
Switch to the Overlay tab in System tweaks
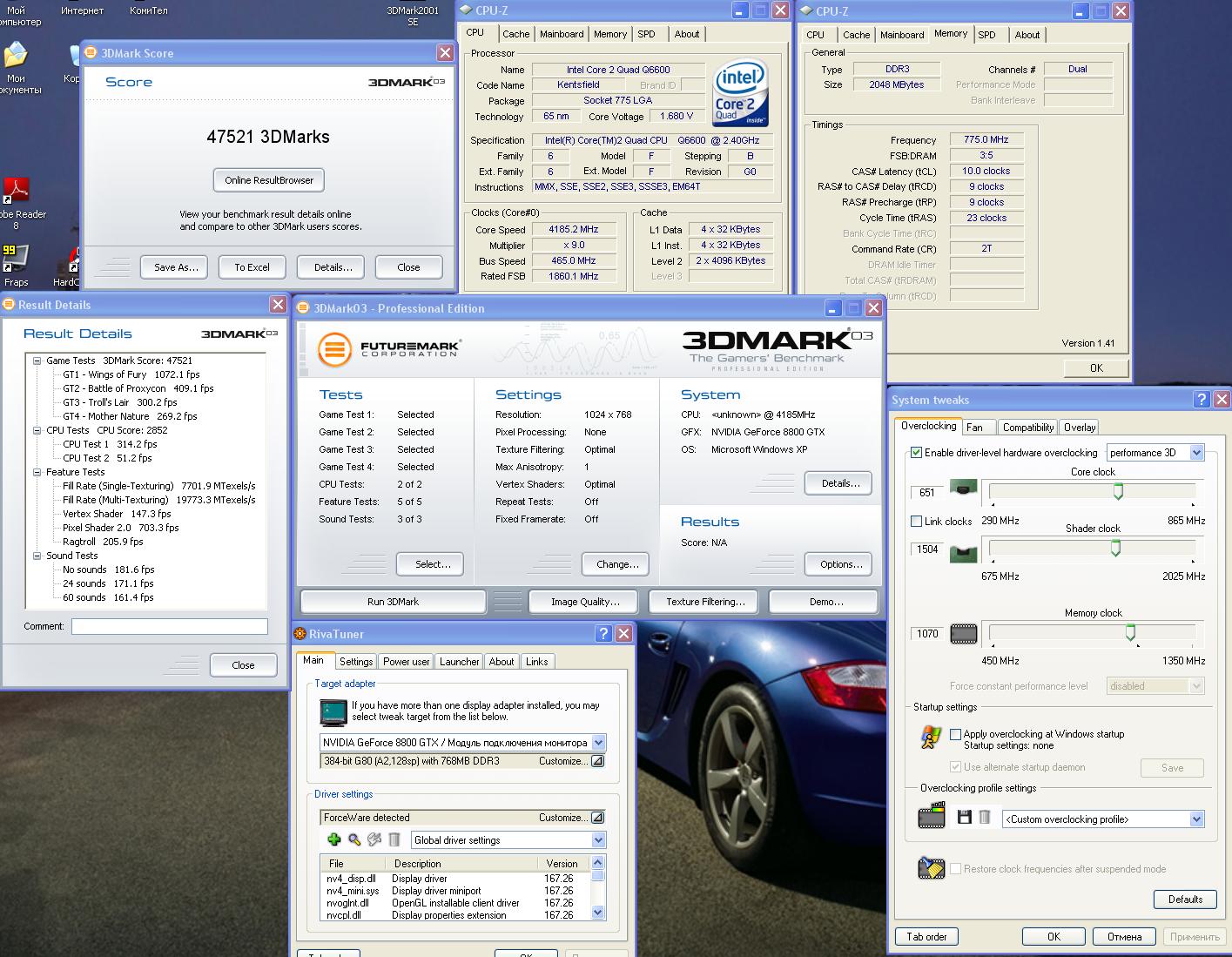tap(1080, 428)
